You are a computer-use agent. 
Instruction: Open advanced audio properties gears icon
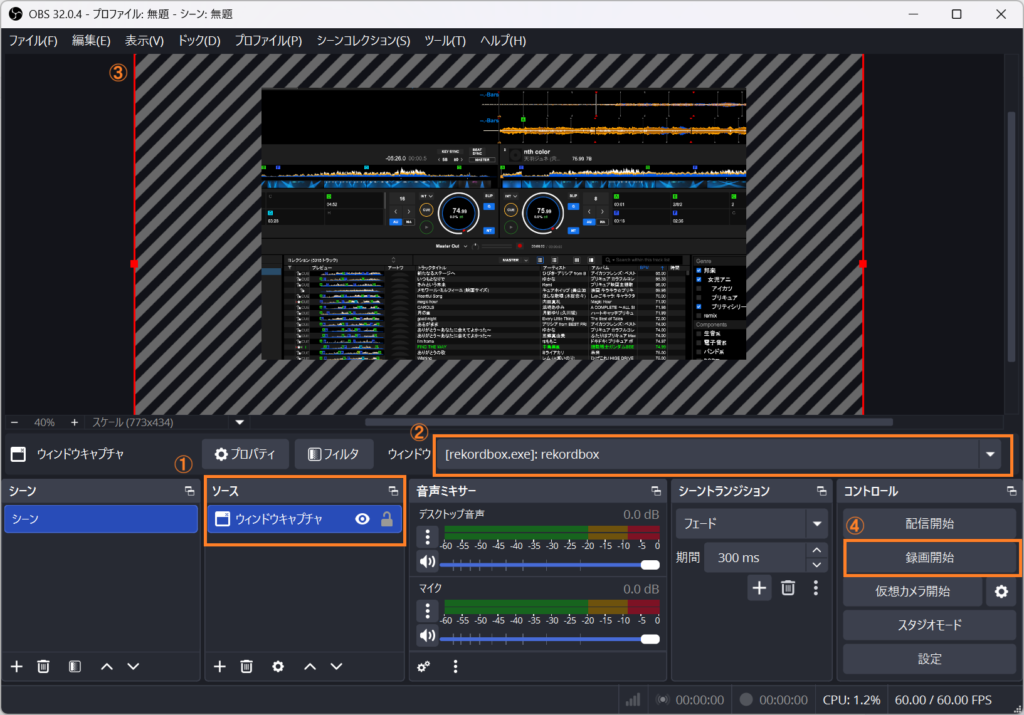tap(424, 666)
